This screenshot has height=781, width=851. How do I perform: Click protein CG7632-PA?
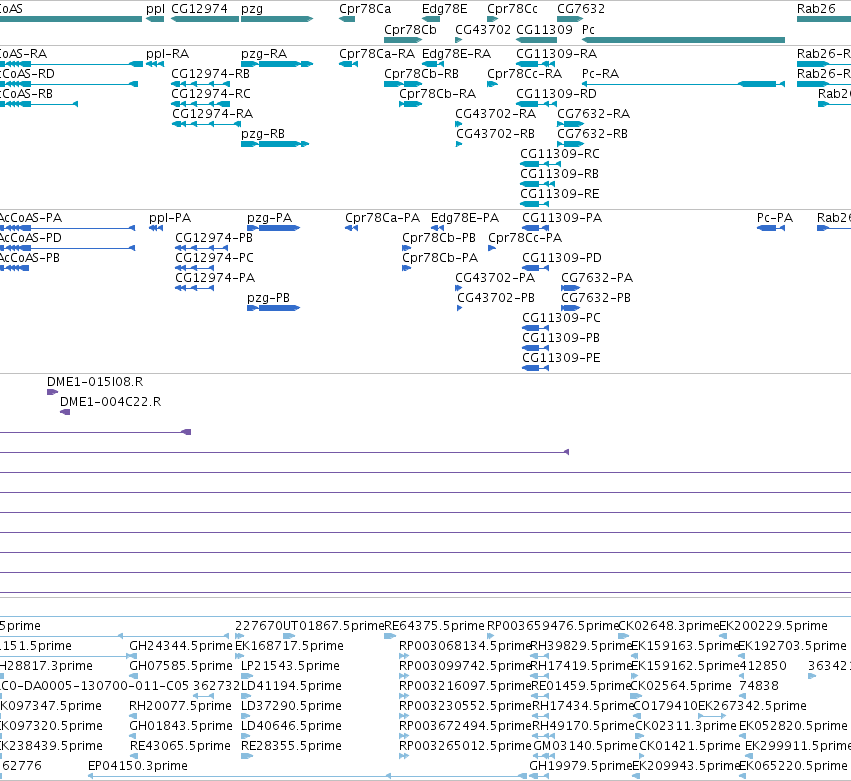(597, 278)
